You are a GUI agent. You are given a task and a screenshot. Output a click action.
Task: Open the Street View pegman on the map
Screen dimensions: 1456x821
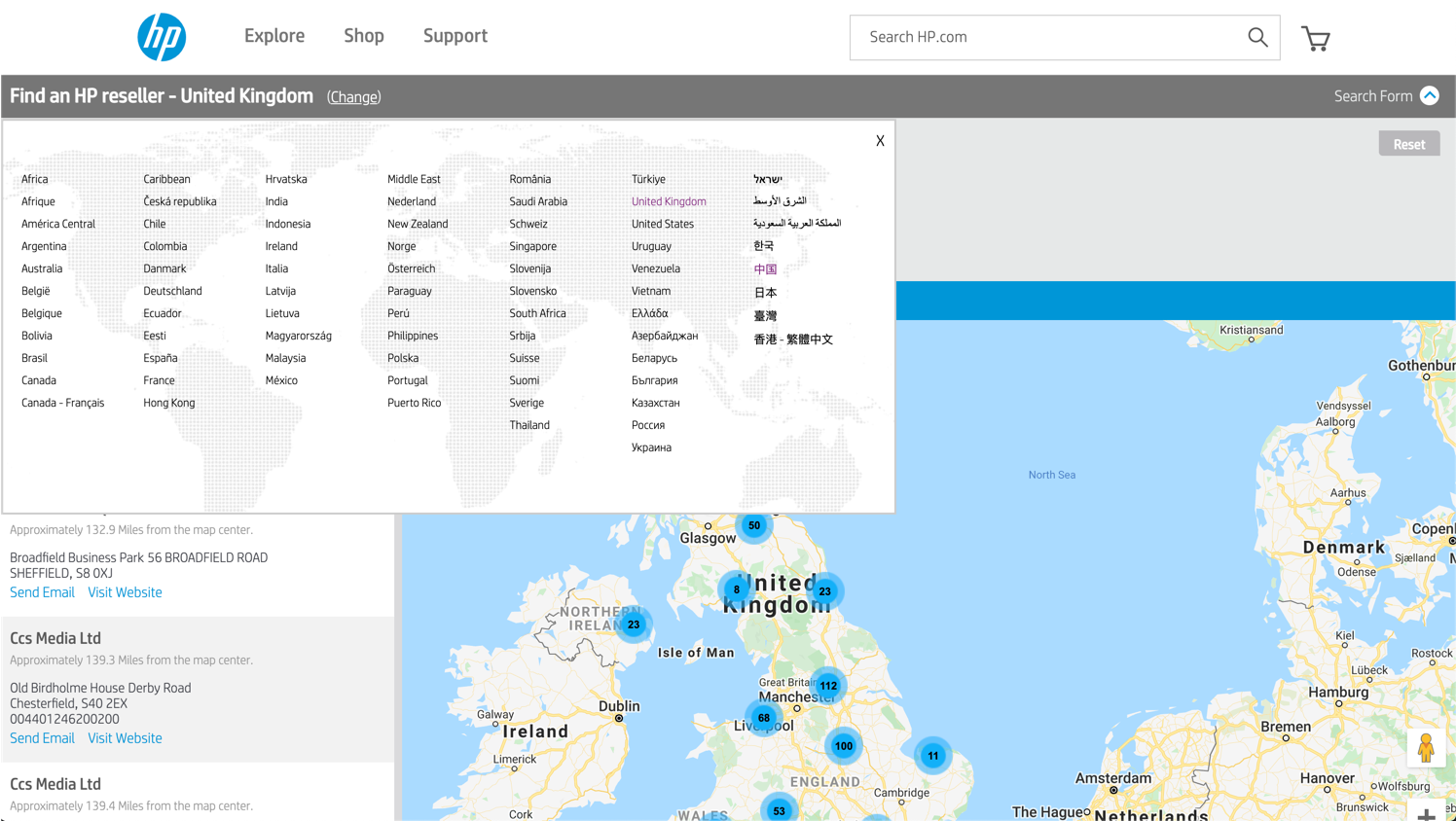click(1426, 748)
